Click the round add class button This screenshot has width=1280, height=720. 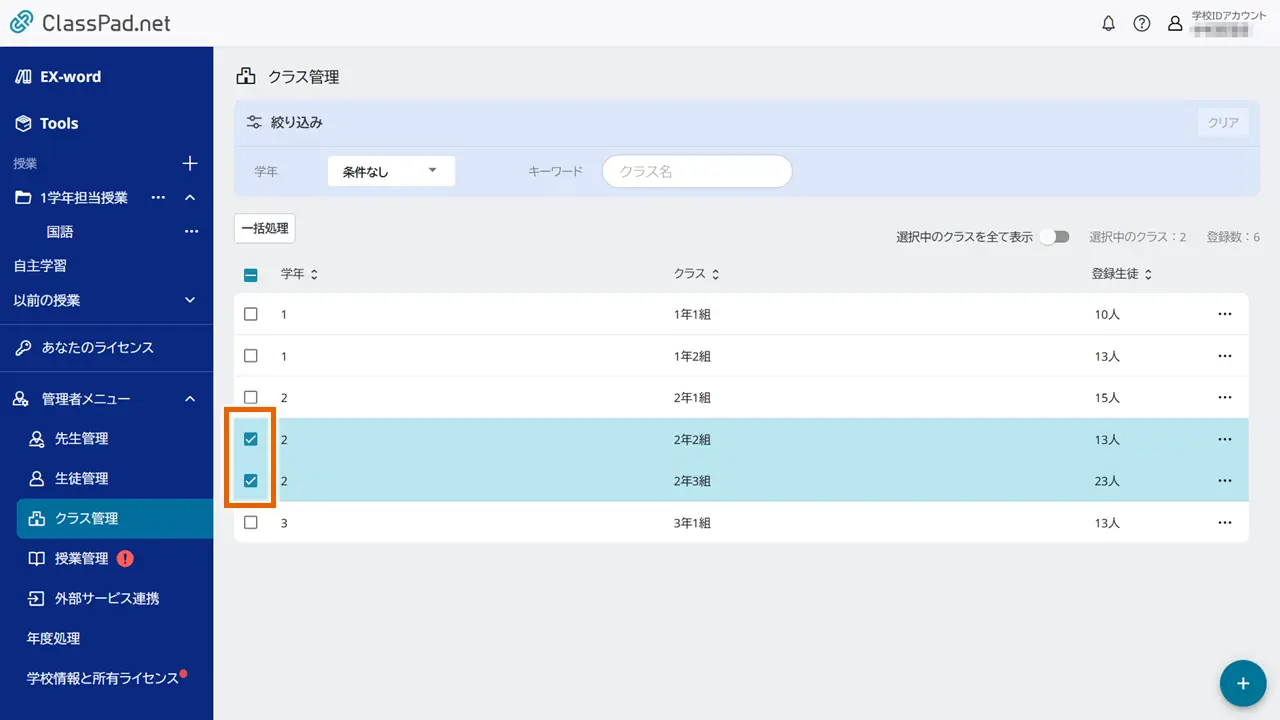[x=1243, y=684]
